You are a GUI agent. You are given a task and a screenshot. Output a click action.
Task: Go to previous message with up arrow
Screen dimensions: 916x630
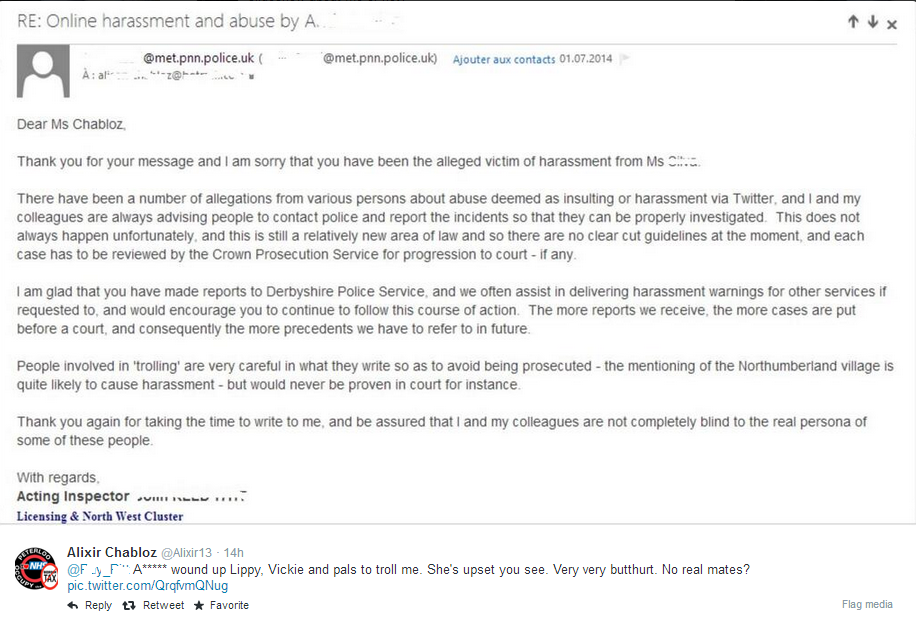pyautogui.click(x=853, y=22)
